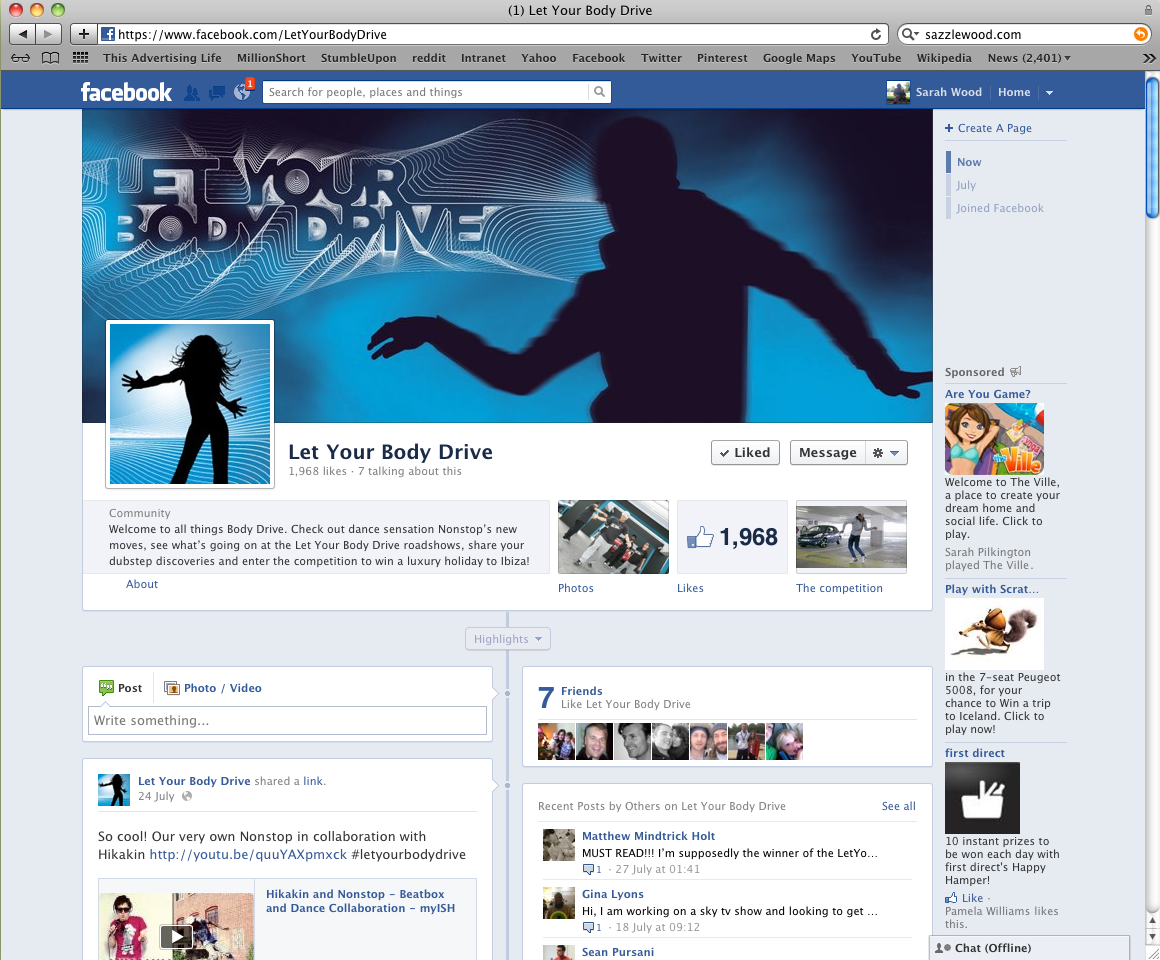Open the This Advertising Life bookmark
1160x960 pixels.
[162, 58]
